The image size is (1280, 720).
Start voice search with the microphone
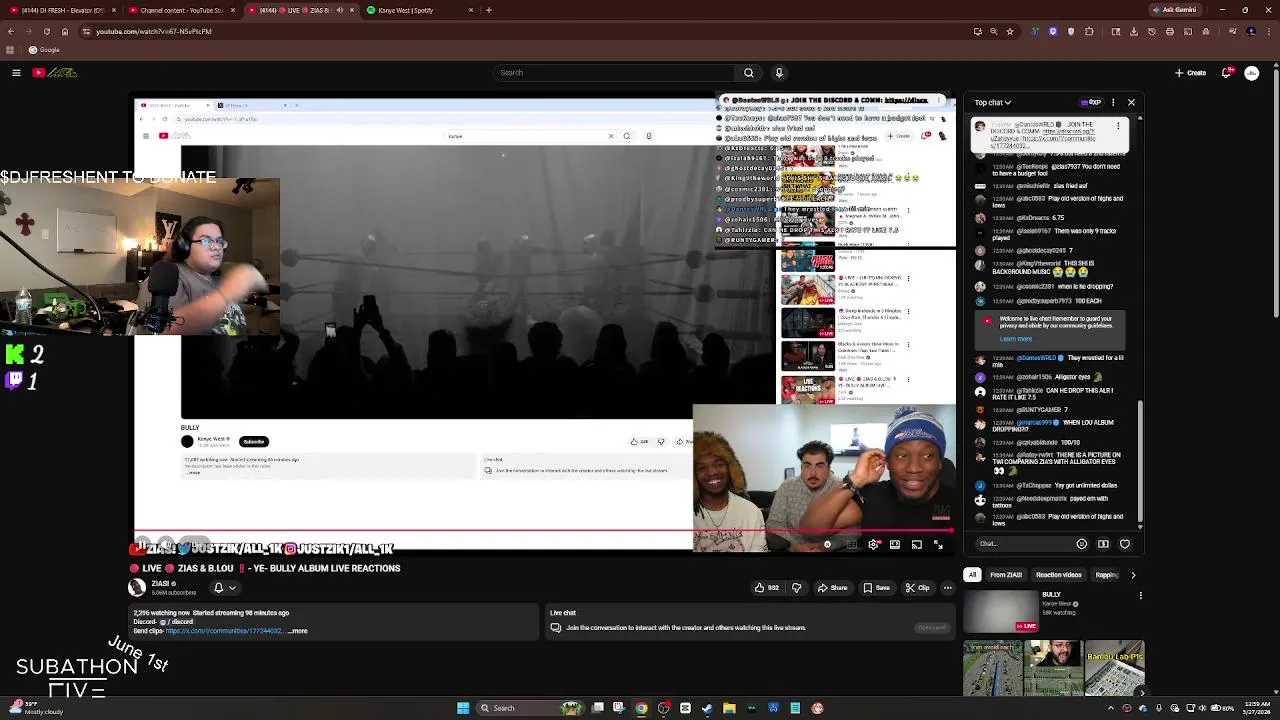pos(779,72)
